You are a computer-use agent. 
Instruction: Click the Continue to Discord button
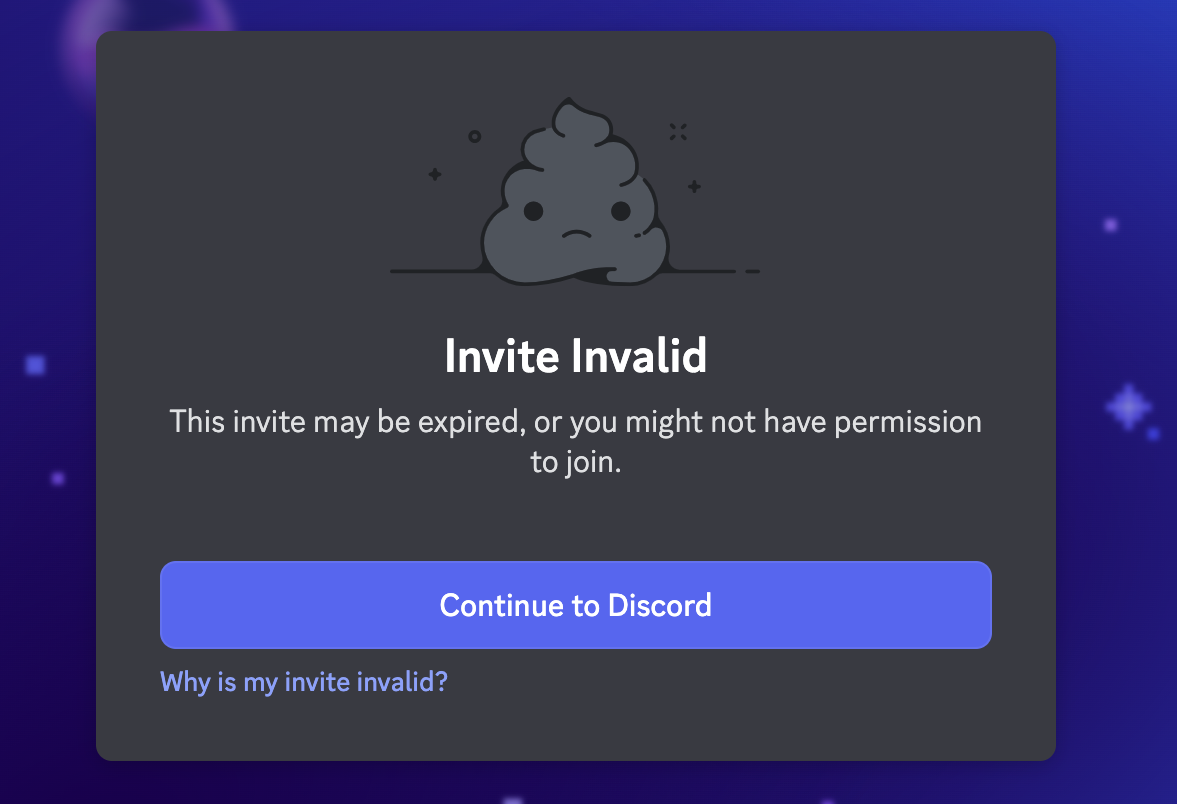coord(576,605)
